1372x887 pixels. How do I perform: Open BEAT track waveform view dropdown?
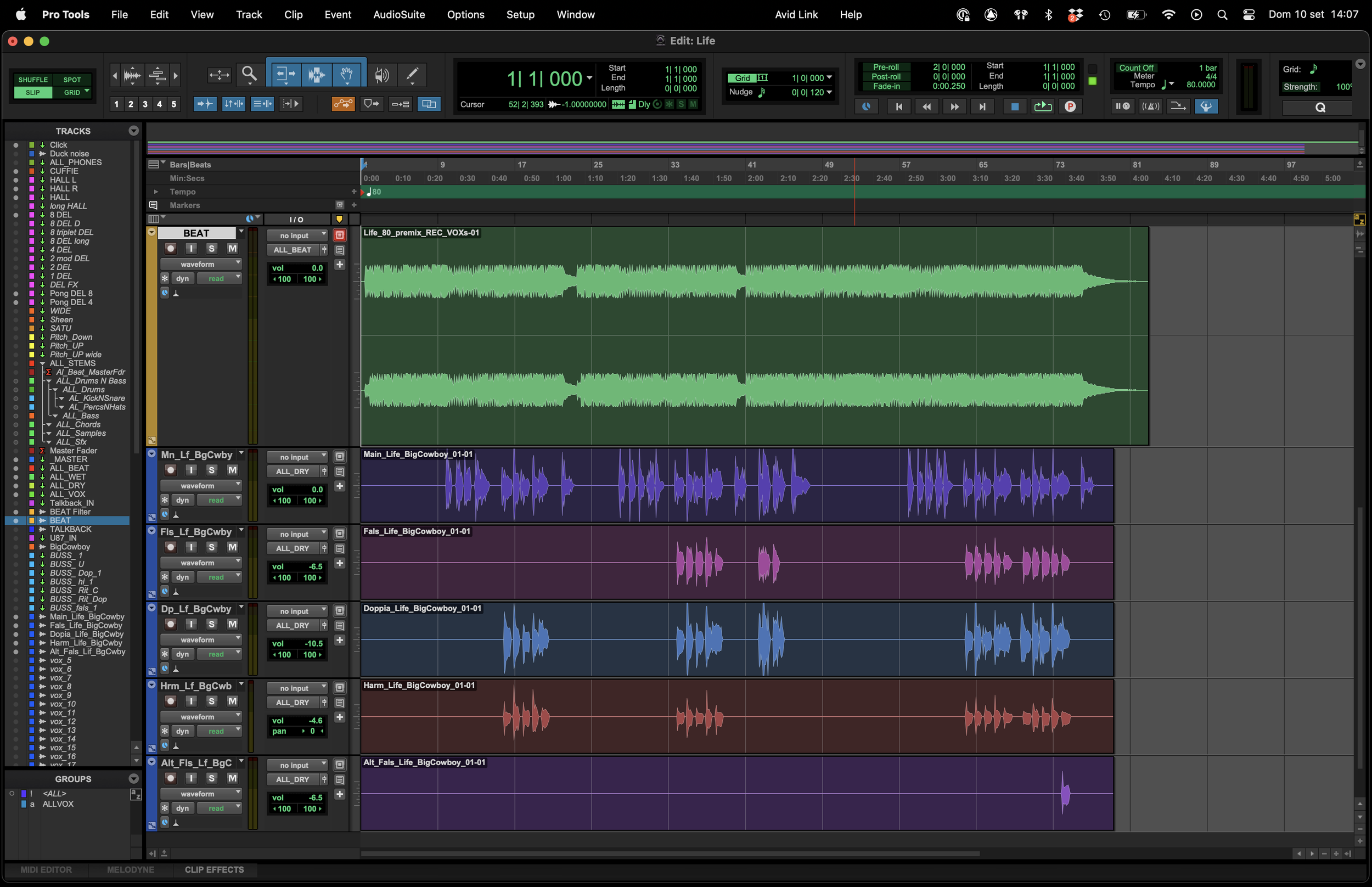[201, 265]
